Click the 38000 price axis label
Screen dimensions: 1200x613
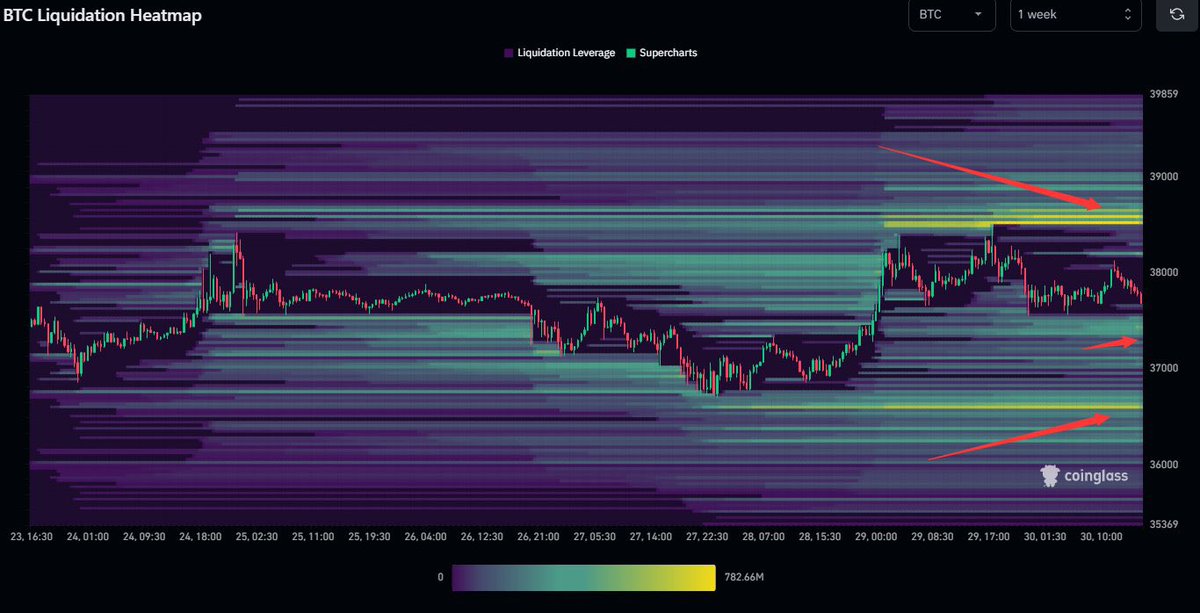coord(1162,272)
